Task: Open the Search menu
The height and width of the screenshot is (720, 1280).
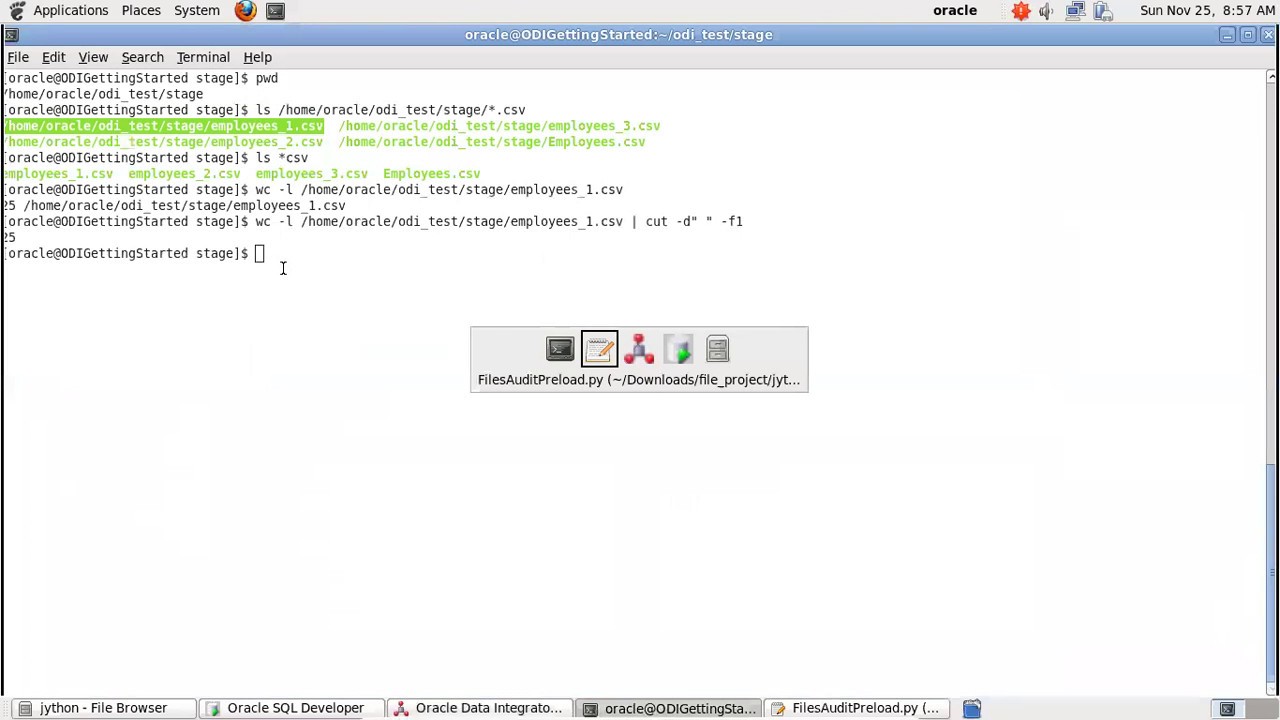Action: (x=142, y=57)
